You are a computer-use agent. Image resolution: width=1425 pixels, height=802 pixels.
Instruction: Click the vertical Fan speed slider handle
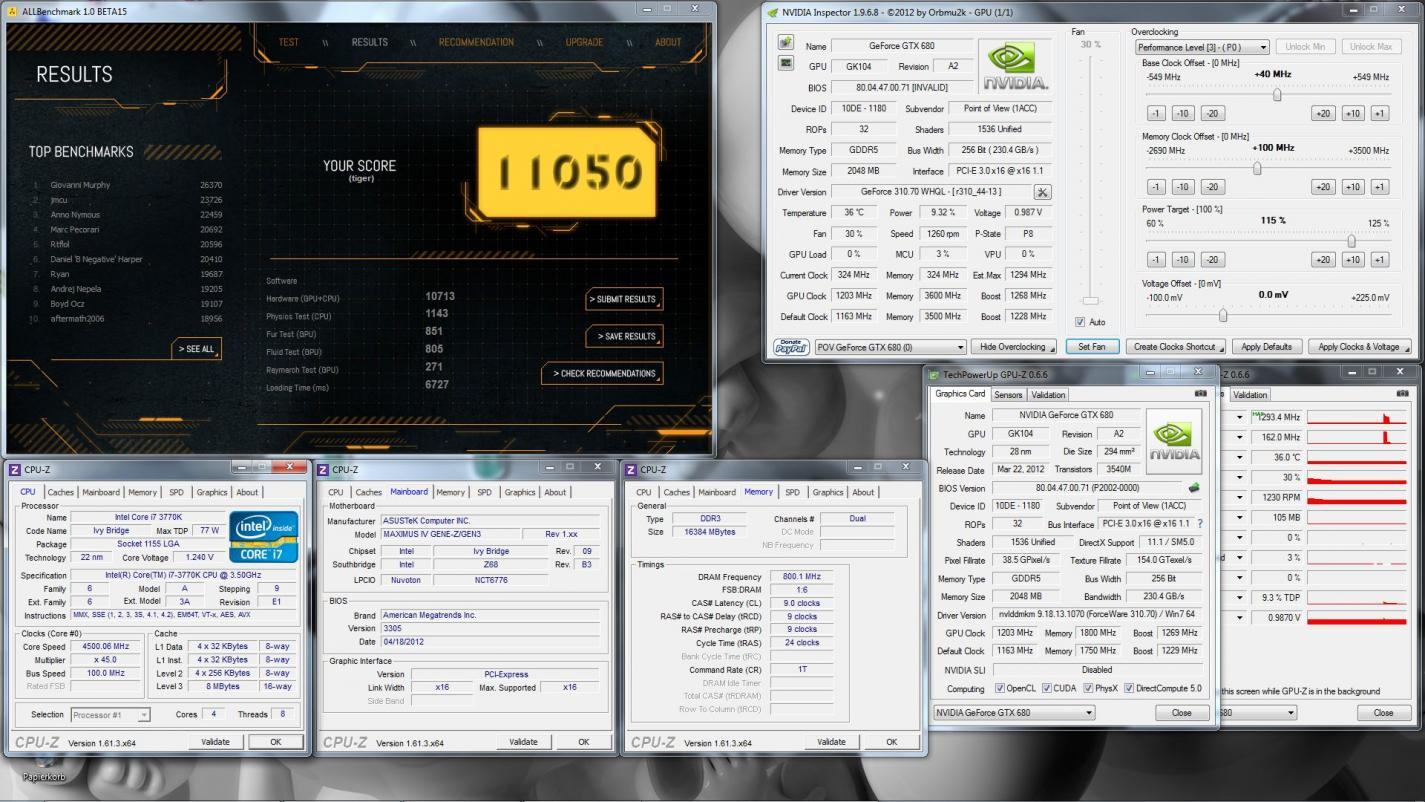click(x=1091, y=301)
